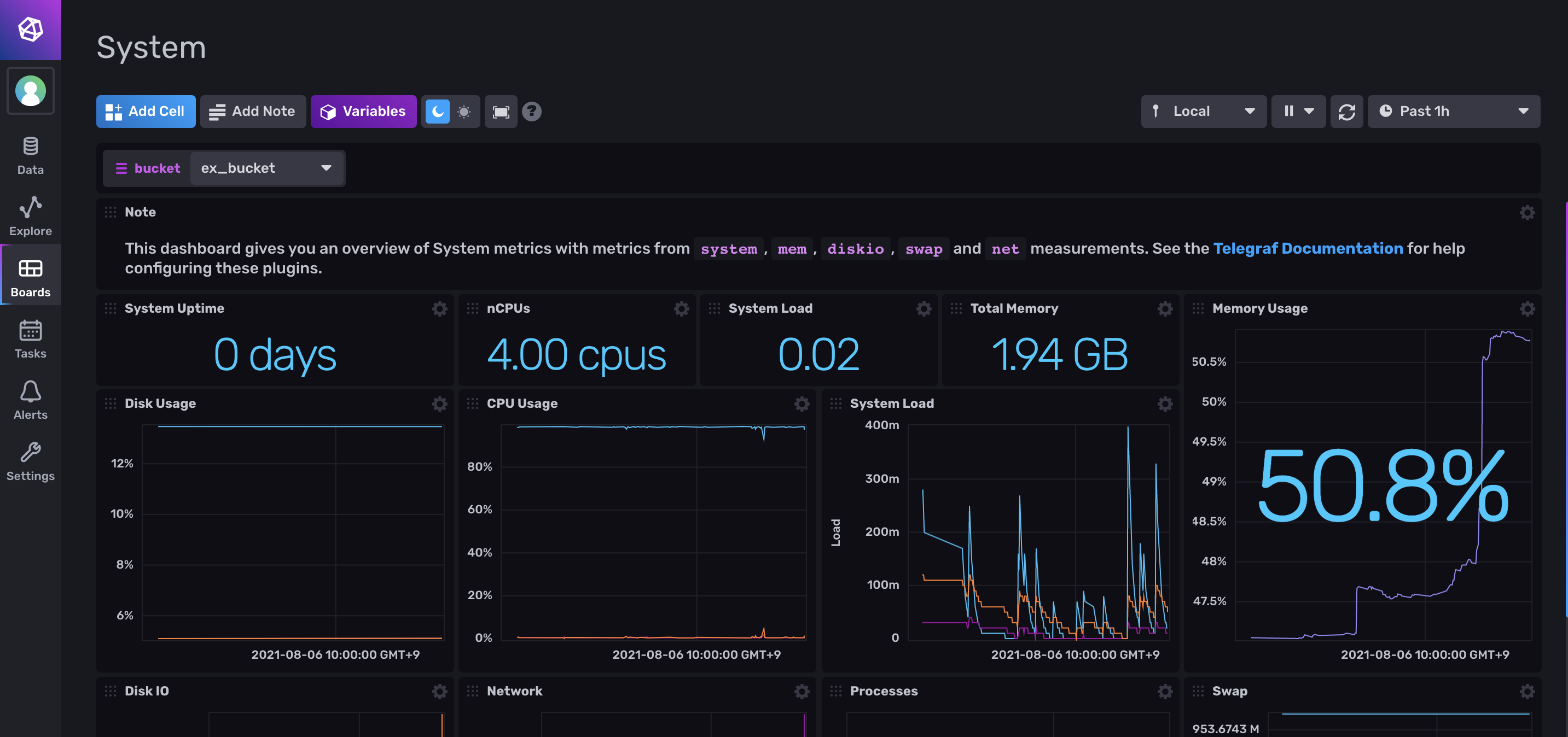Toggle the Variables bar button
Screen dimensions: 1568x737
tap(363, 112)
